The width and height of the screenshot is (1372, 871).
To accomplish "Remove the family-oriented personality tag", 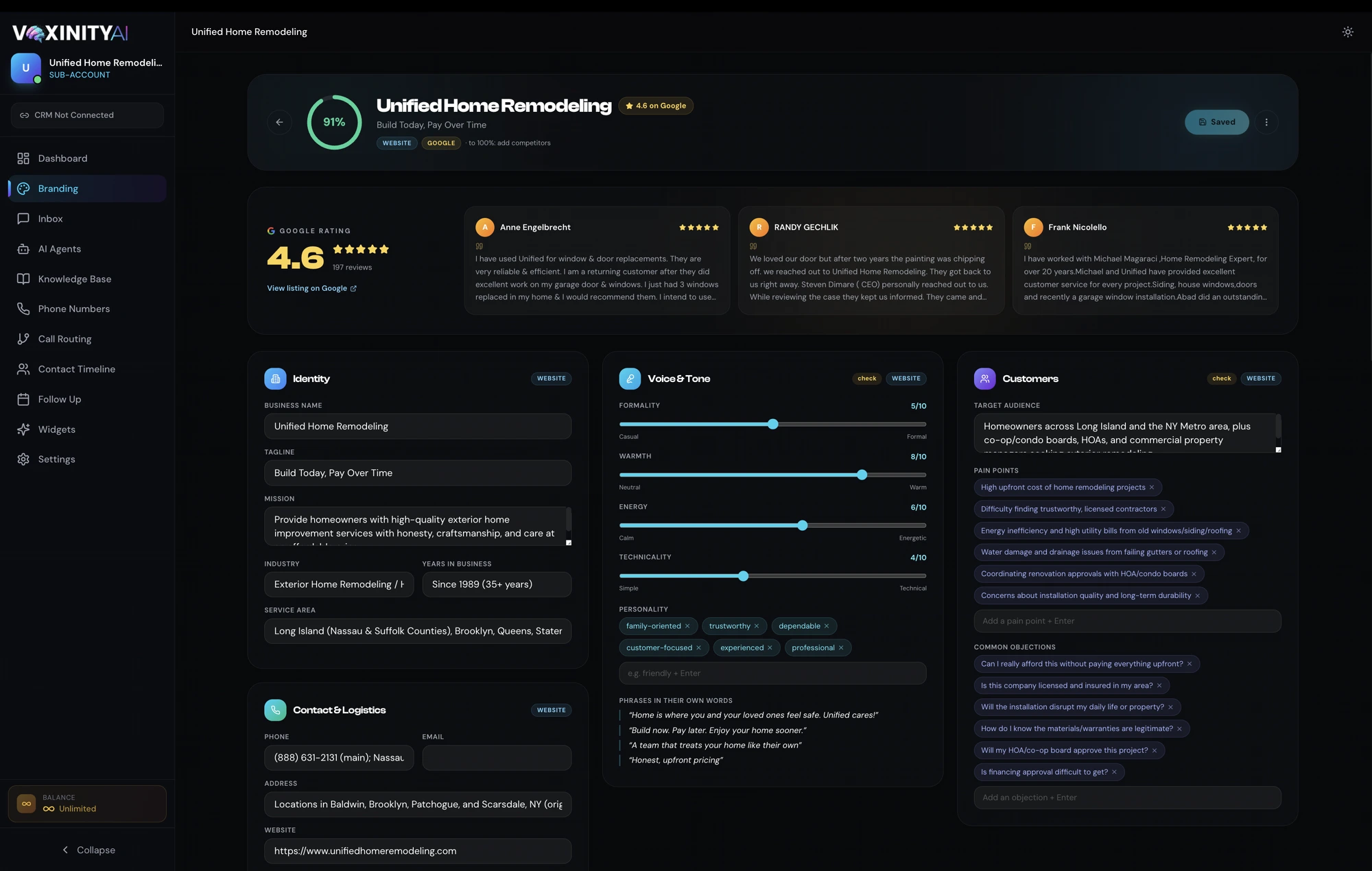I will 687,626.
